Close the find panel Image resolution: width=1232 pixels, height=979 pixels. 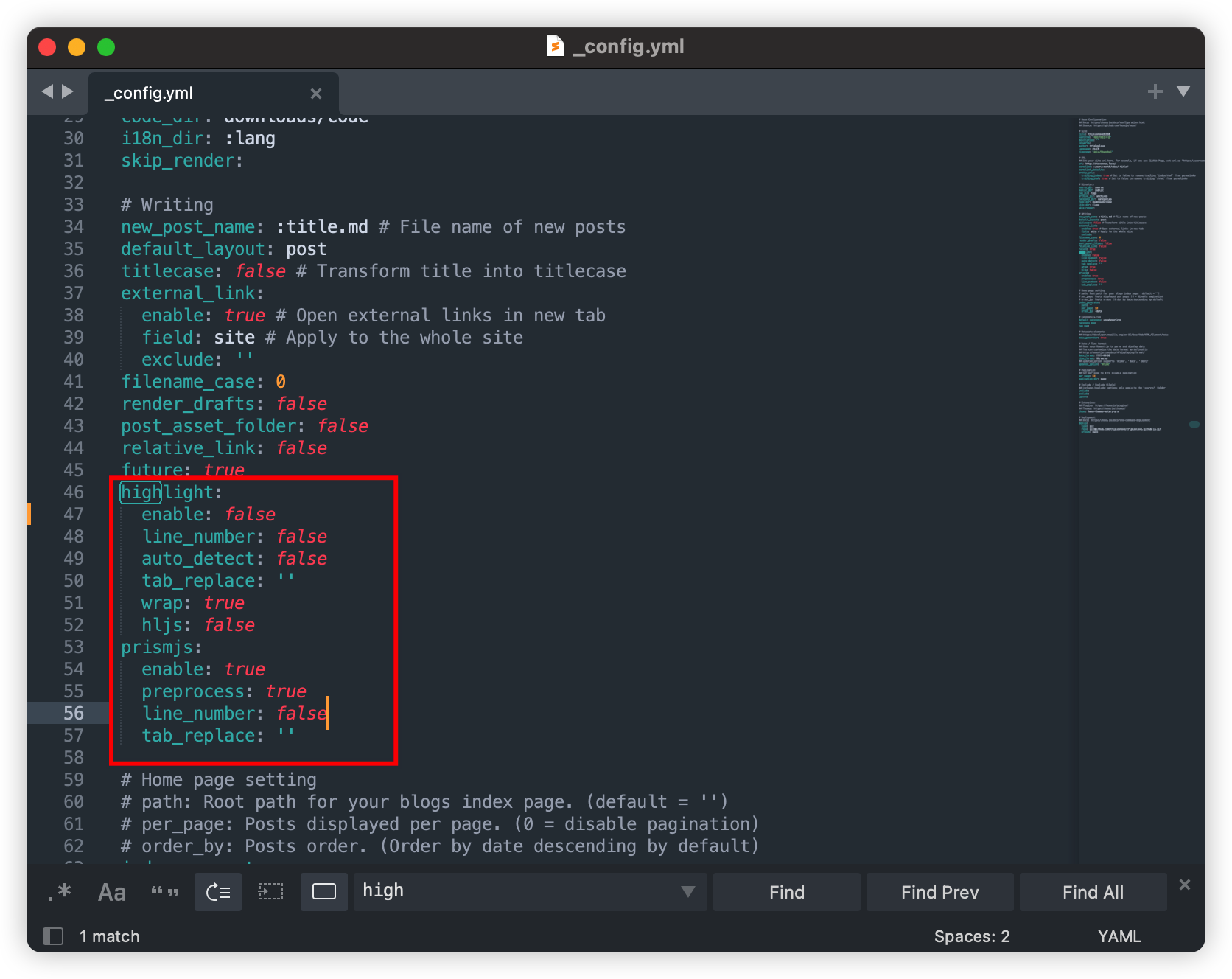tap(1185, 885)
